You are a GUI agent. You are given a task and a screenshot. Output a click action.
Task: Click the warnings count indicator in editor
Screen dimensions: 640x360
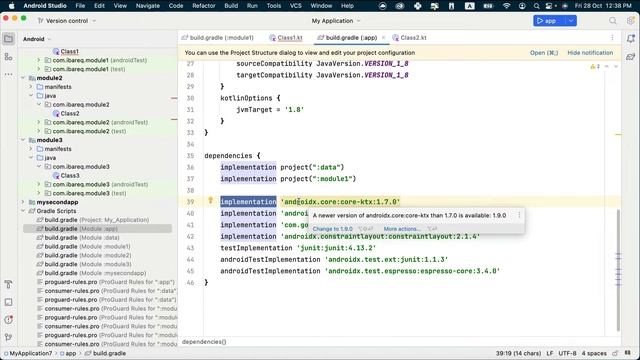point(595,66)
